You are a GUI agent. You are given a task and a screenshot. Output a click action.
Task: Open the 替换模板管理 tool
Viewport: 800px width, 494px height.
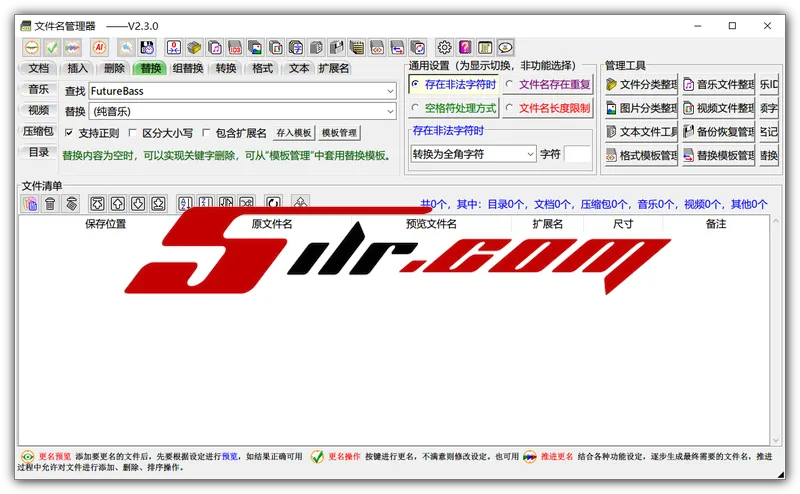click(x=718, y=155)
